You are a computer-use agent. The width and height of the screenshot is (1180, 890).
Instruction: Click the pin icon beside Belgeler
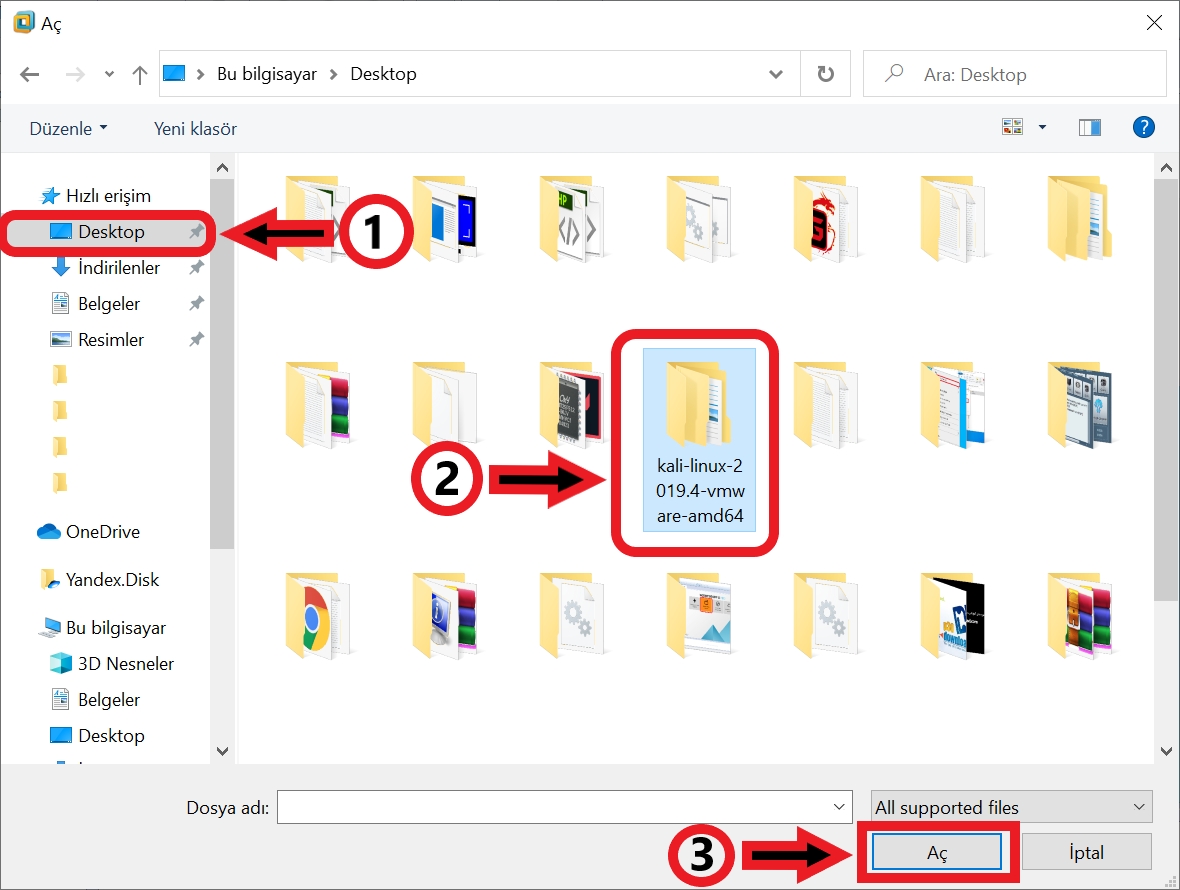pyautogui.click(x=196, y=304)
